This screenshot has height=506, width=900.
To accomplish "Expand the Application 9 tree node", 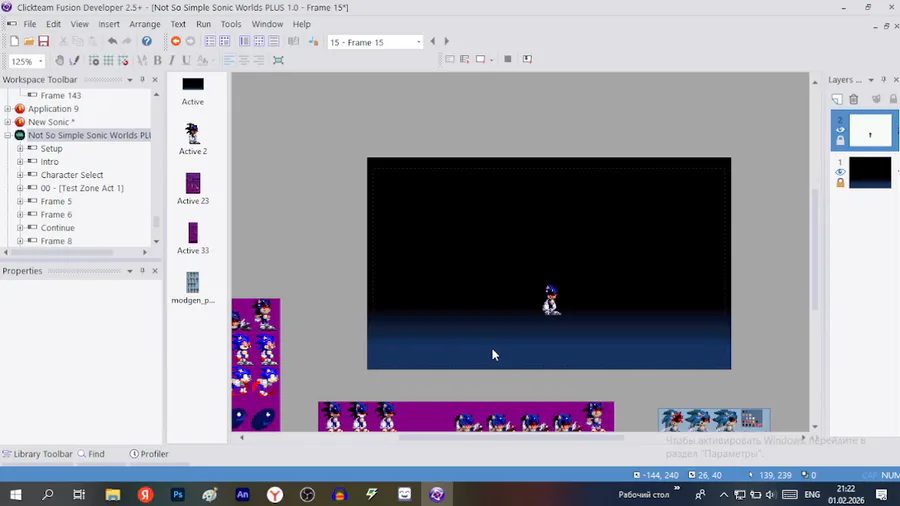I will pos(7,109).
